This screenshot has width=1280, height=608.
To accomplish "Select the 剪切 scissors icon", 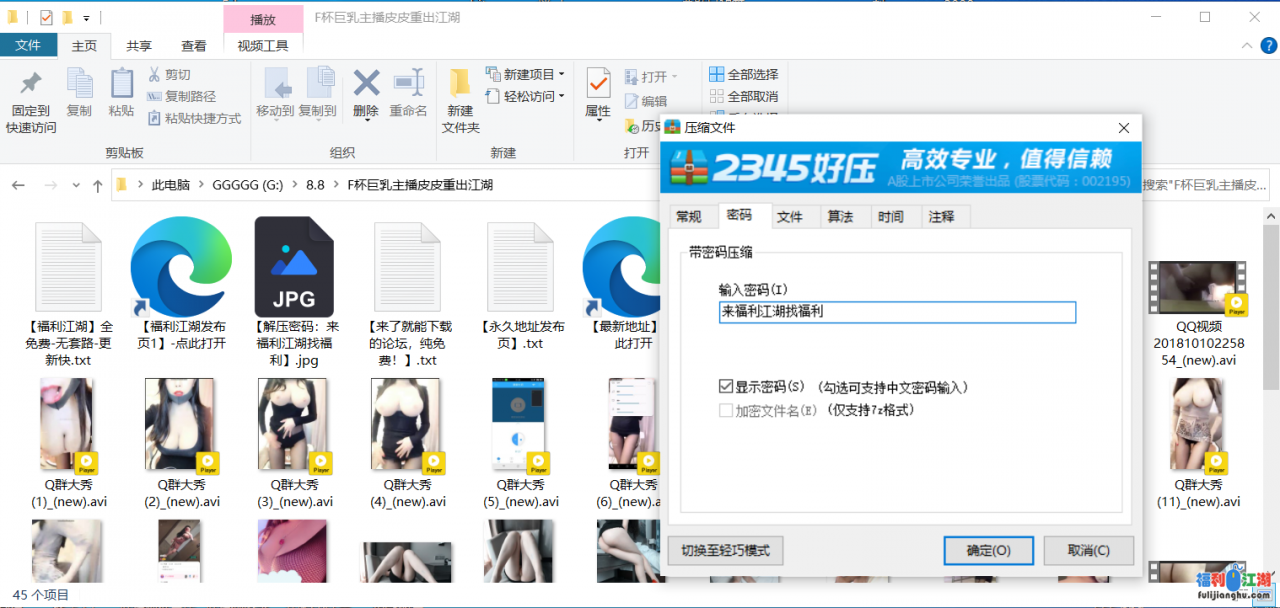I will 155,75.
